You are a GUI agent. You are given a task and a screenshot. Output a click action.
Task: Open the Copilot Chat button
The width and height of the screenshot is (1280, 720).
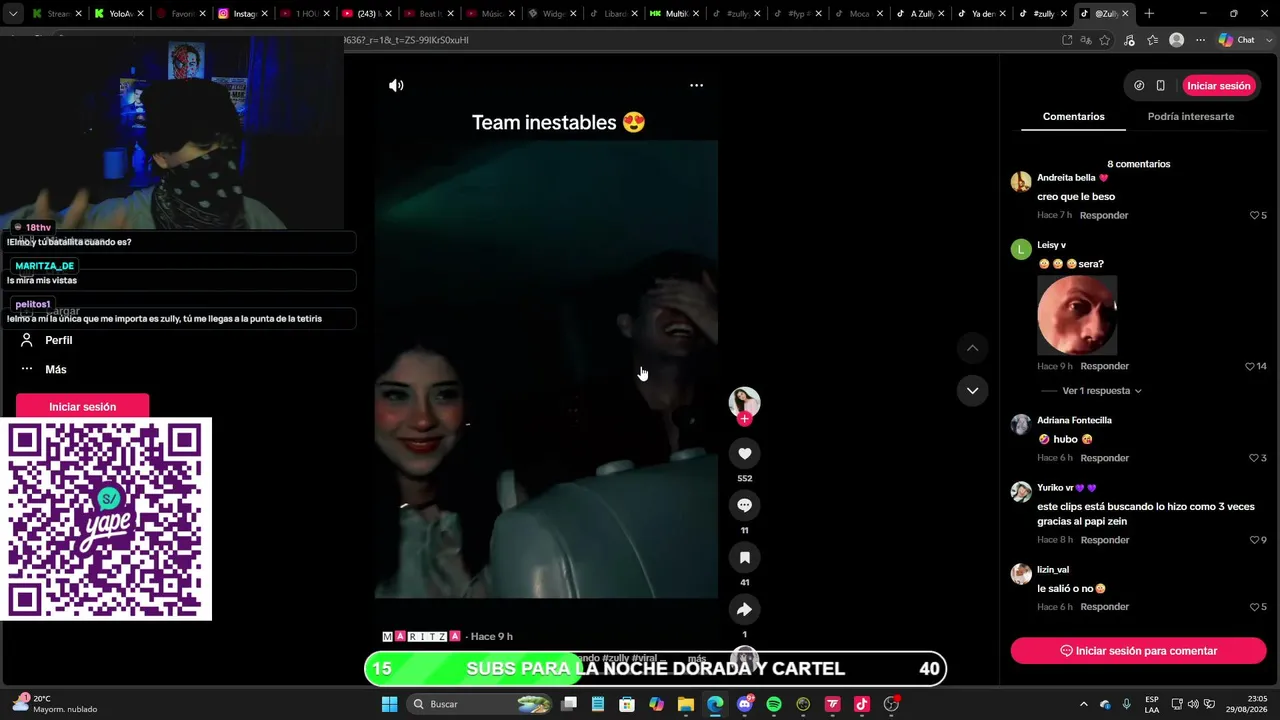coord(1237,40)
